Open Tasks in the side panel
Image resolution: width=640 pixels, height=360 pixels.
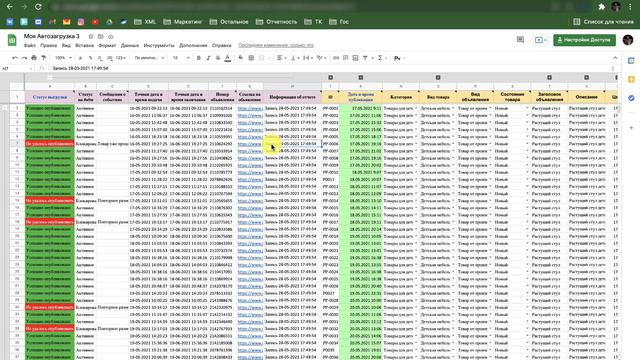tap(631, 98)
